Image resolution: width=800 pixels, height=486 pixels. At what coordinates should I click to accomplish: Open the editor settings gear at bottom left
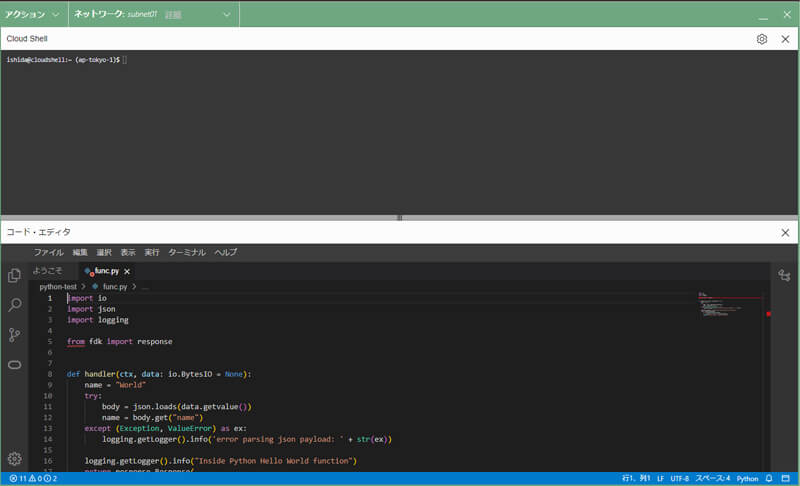14,458
